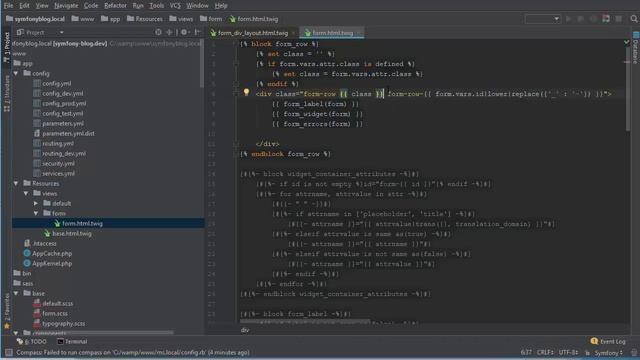Click the views breadcrumb folder

click(x=181, y=19)
